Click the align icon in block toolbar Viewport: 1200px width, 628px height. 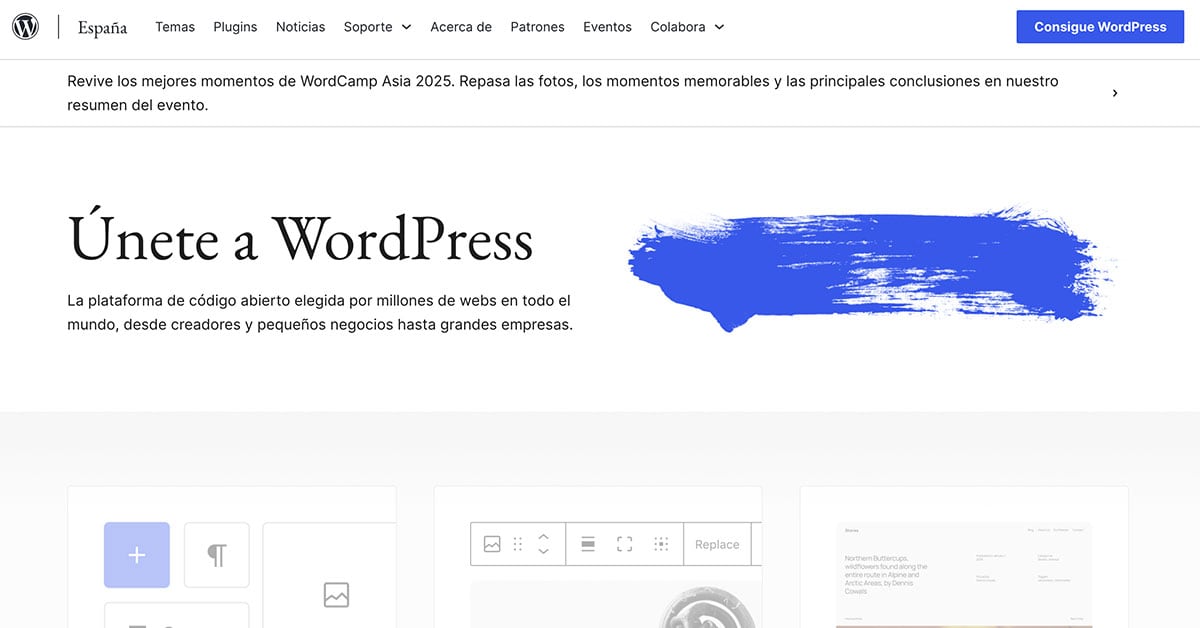click(x=588, y=544)
